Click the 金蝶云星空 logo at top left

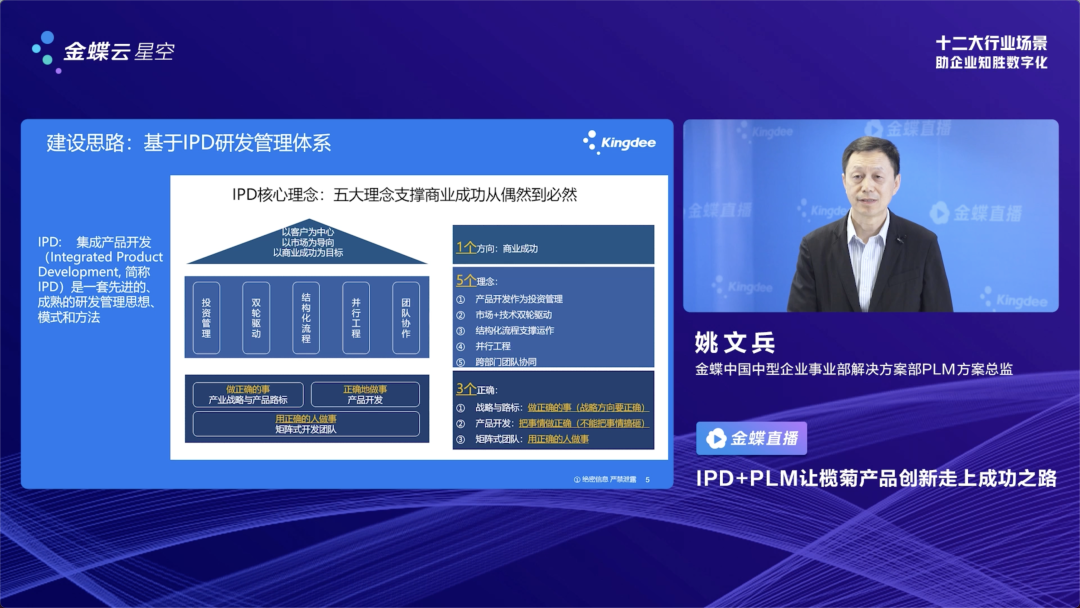pos(103,52)
